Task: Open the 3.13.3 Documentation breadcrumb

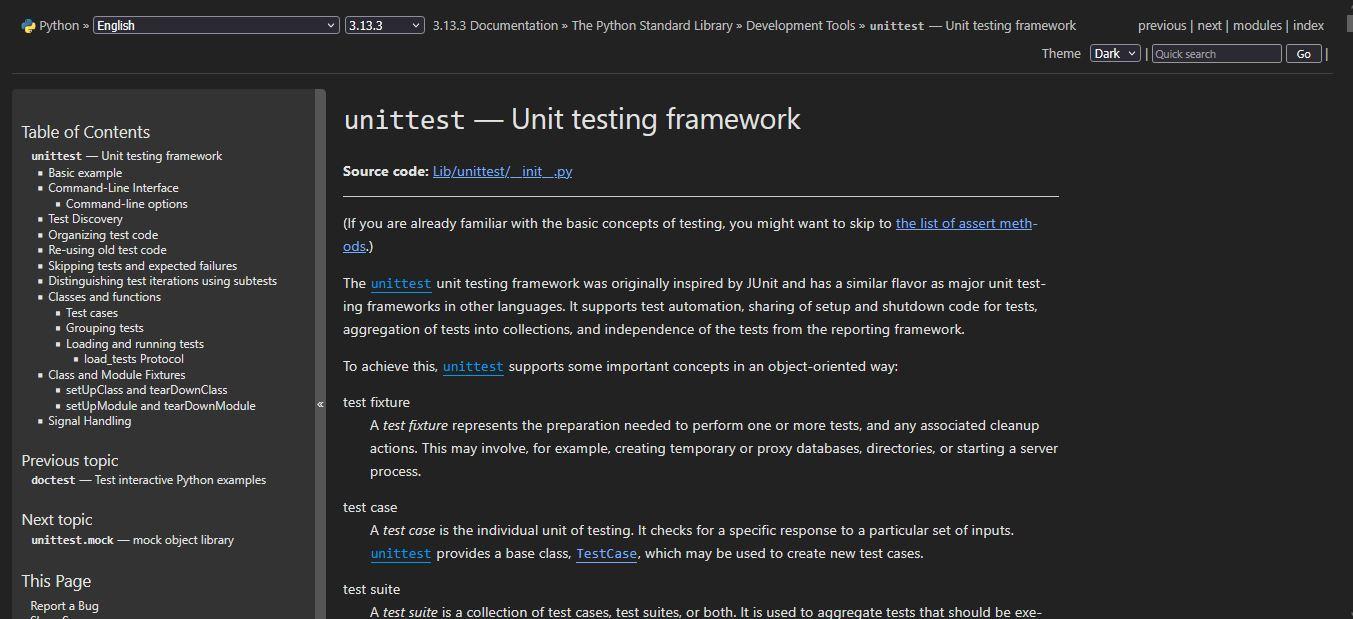Action: click(x=495, y=26)
